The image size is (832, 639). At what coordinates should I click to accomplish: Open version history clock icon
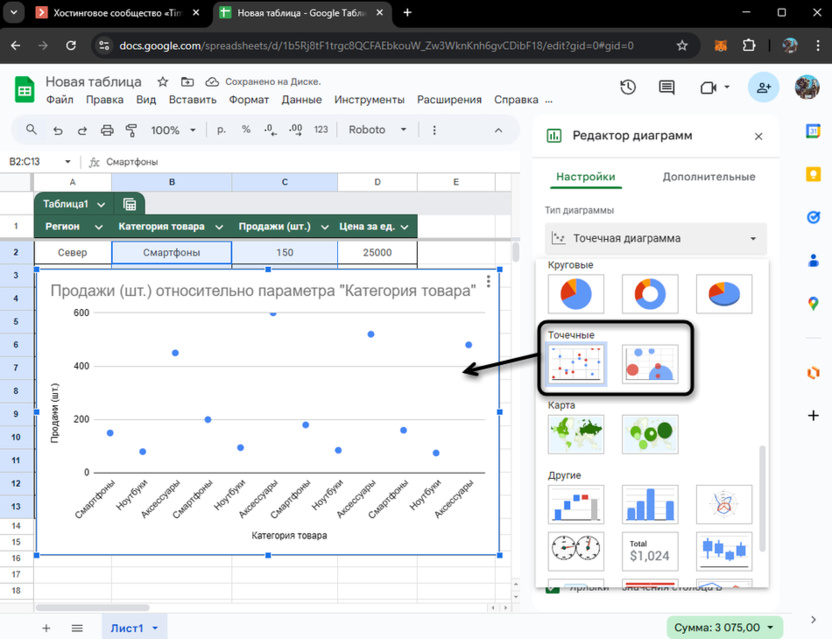628,88
